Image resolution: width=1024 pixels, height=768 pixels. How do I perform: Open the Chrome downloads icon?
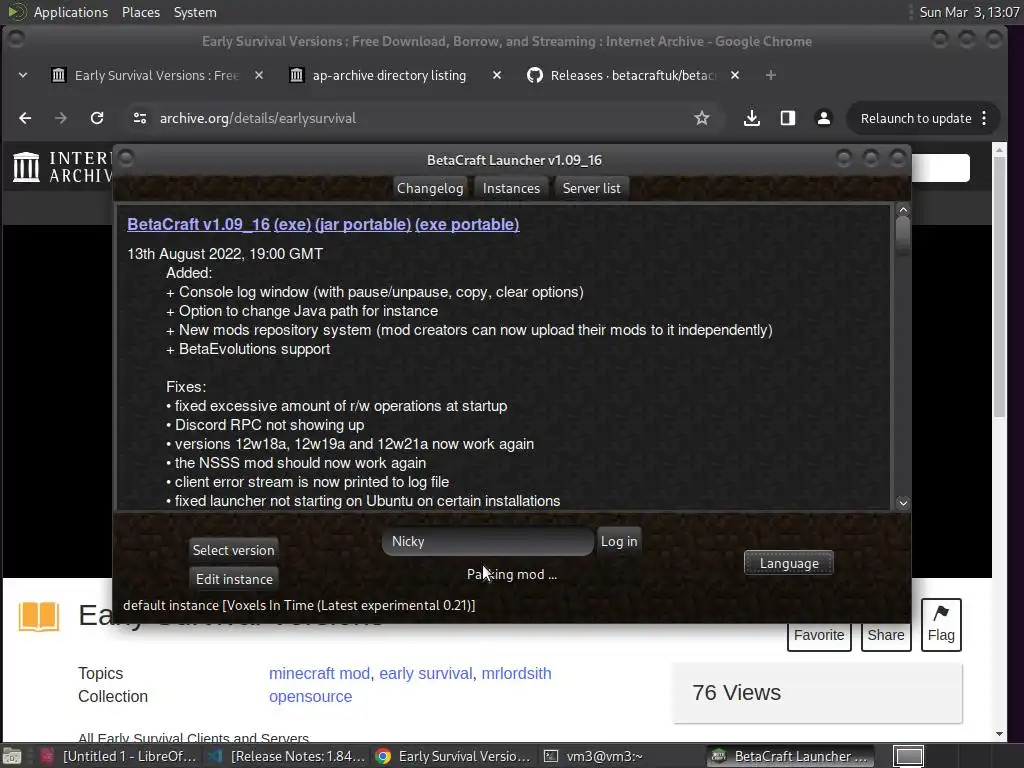click(x=752, y=118)
